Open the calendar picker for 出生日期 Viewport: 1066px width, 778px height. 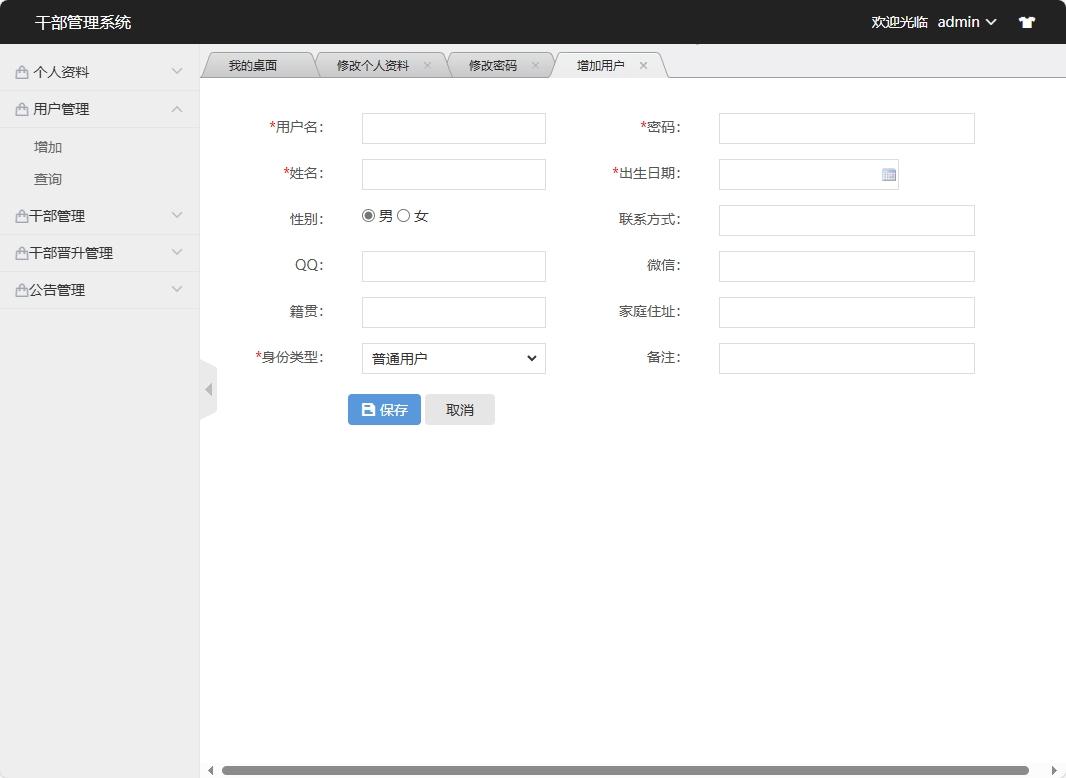click(x=888, y=174)
